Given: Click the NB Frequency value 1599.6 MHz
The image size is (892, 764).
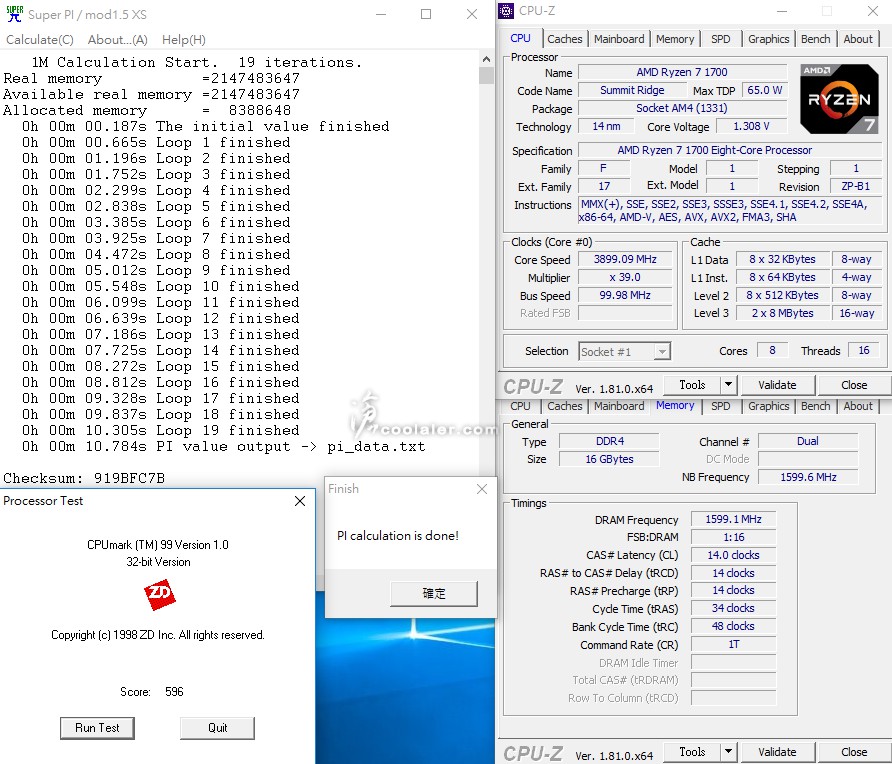Looking at the screenshot, I should click(808, 477).
